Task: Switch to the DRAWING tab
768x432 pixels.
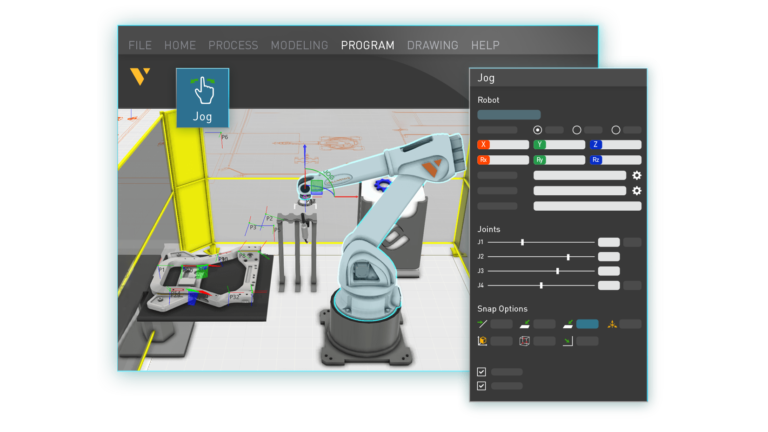Action: click(432, 45)
